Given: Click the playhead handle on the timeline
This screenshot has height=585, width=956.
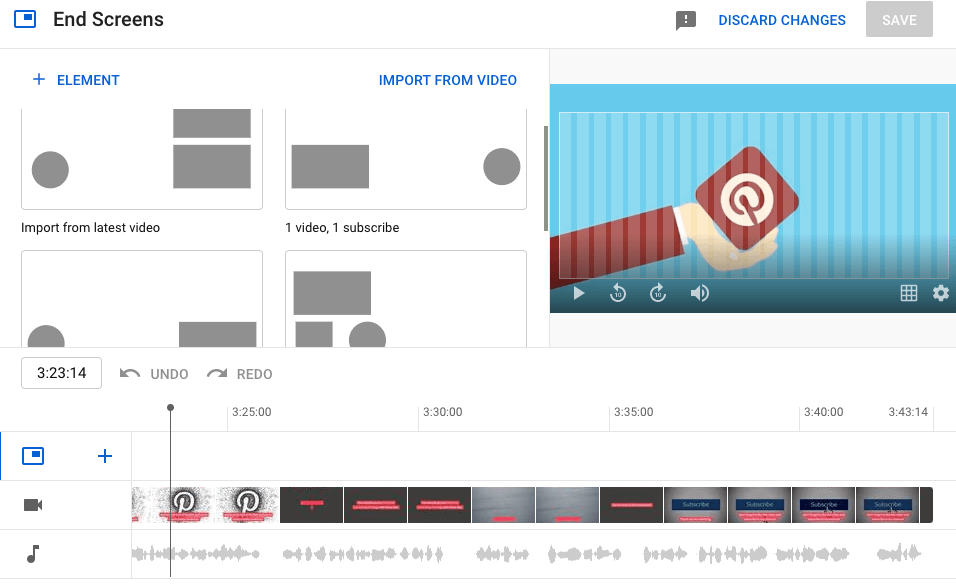Looking at the screenshot, I should click(x=171, y=407).
